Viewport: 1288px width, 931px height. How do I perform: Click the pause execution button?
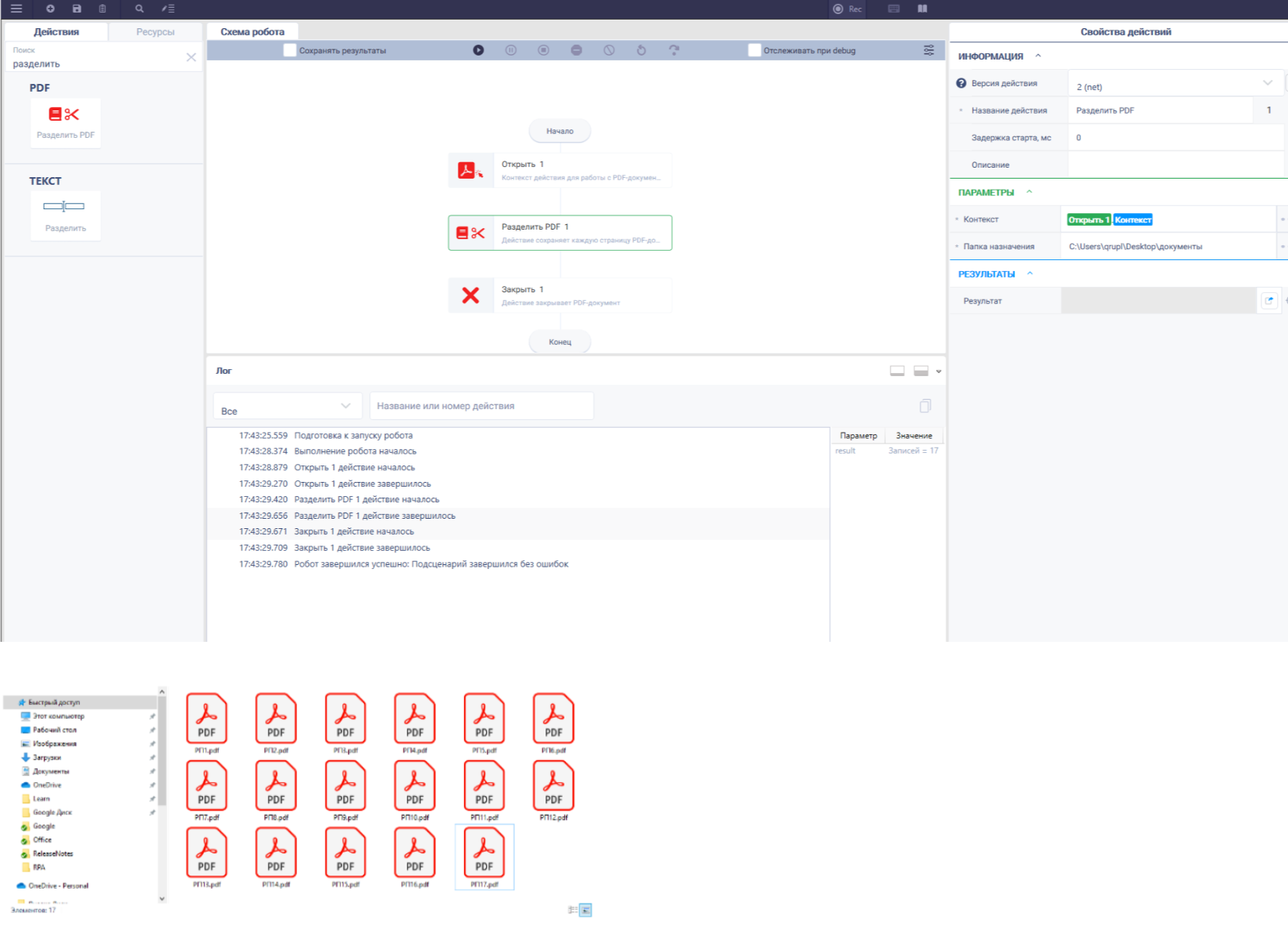point(510,50)
